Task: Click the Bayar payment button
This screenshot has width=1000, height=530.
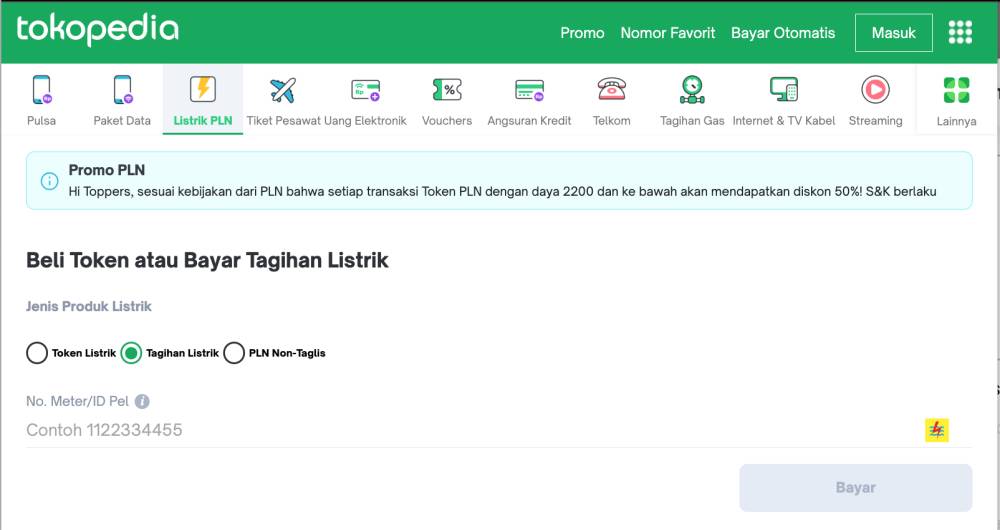Action: coord(856,488)
